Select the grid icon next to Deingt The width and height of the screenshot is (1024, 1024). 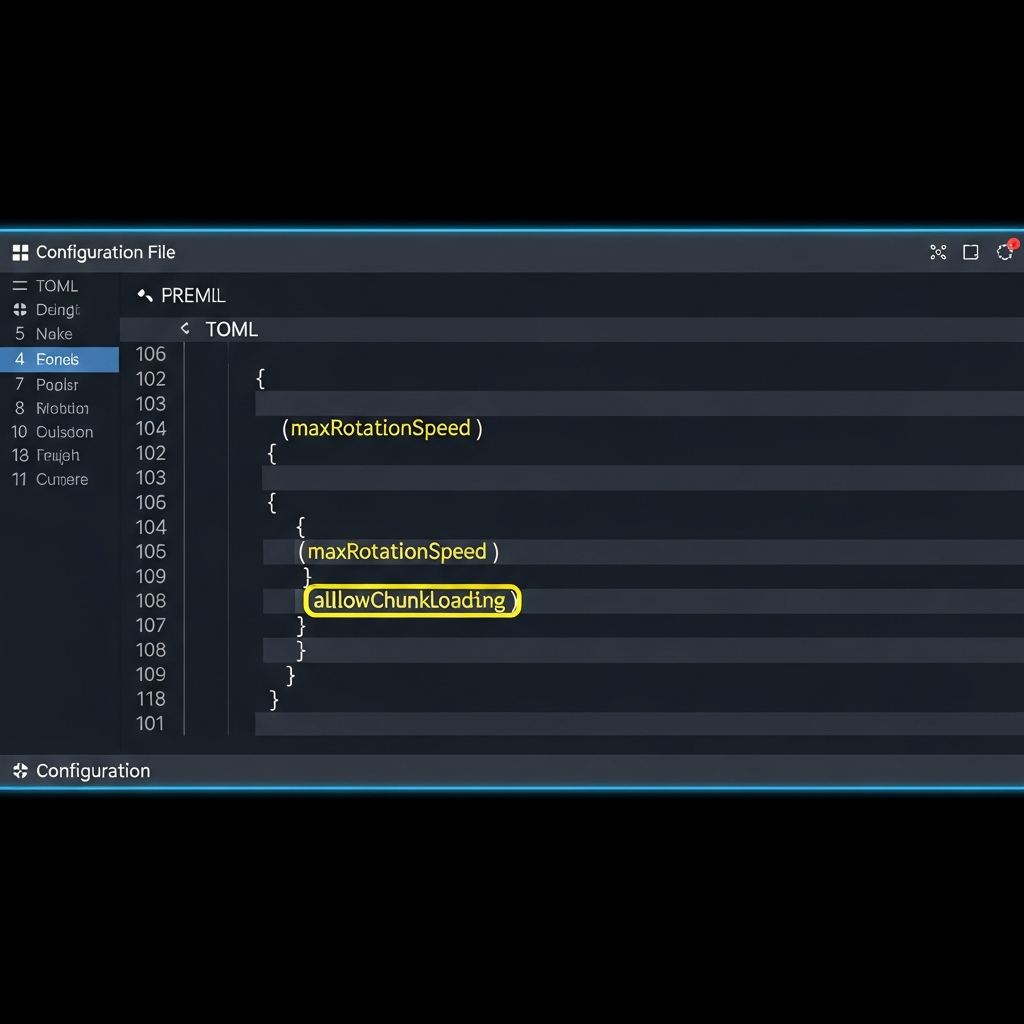pyautogui.click(x=19, y=310)
